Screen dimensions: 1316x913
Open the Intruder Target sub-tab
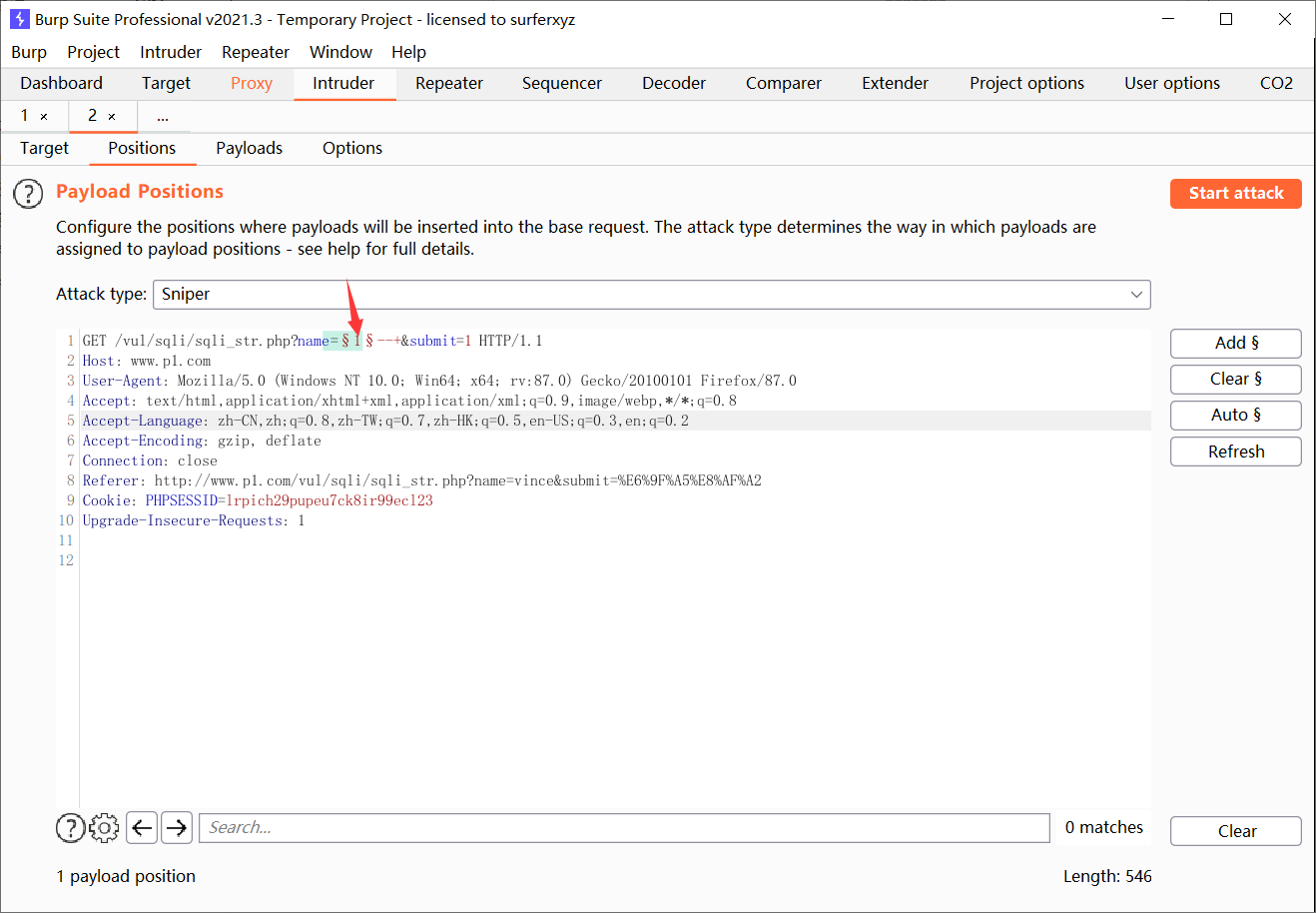44,148
